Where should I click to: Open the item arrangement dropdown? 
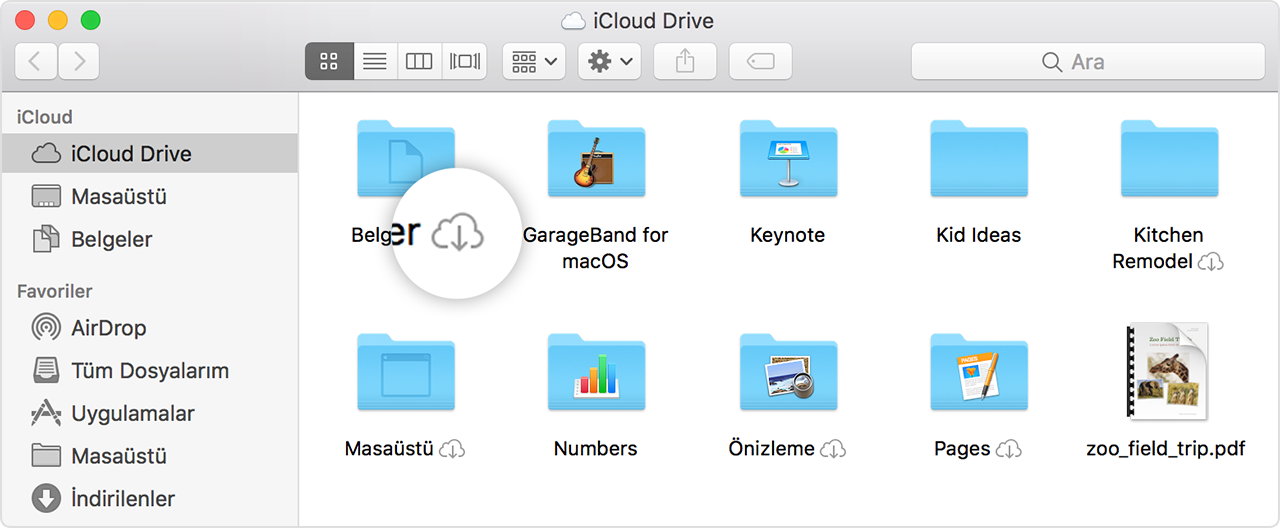(535, 62)
